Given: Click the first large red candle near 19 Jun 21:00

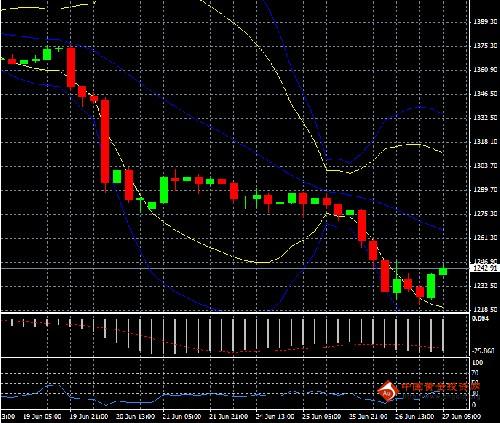Looking at the screenshot, I should coord(71,68).
